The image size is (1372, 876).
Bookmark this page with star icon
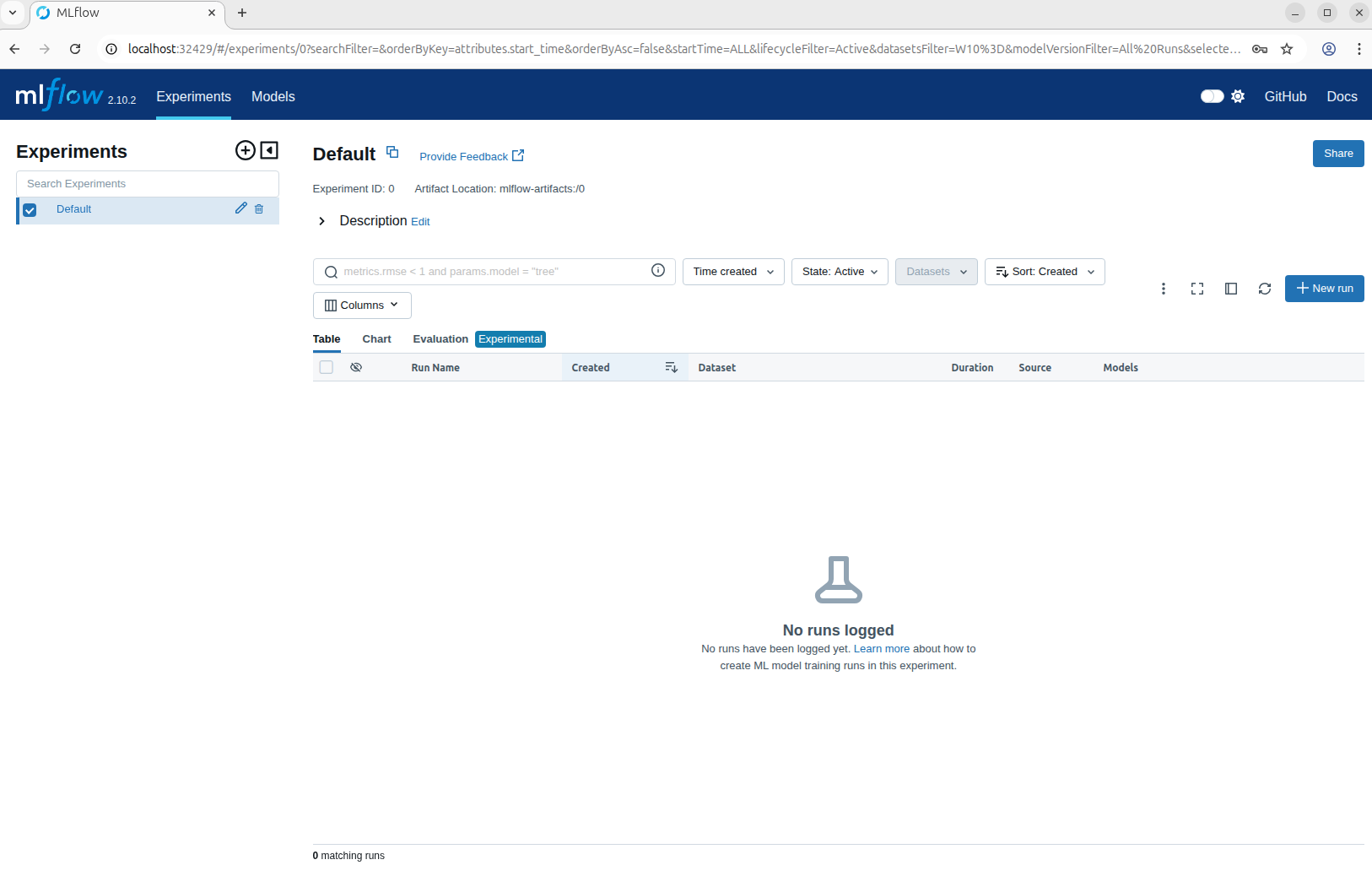click(x=1287, y=49)
